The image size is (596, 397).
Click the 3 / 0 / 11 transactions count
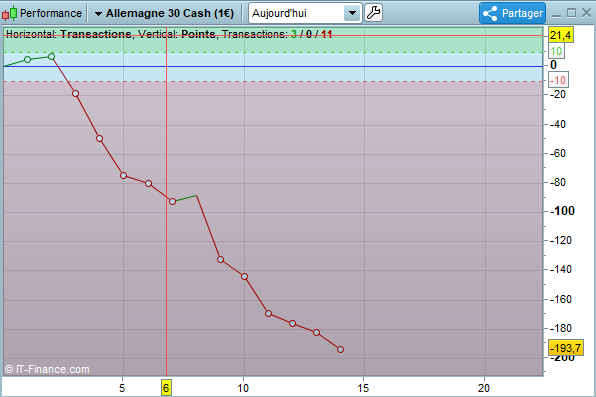coord(312,34)
